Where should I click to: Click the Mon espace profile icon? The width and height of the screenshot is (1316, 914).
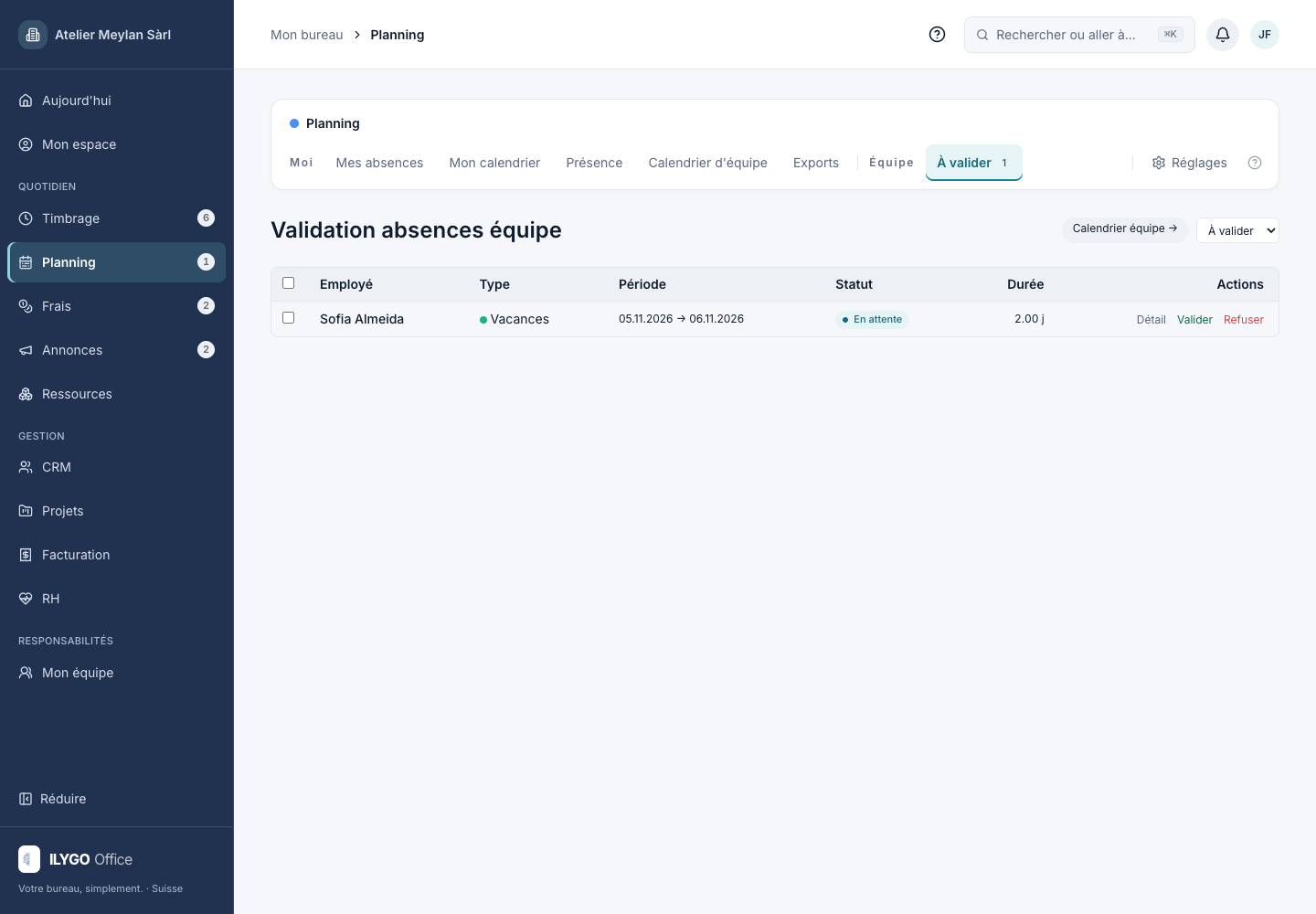[x=26, y=144]
